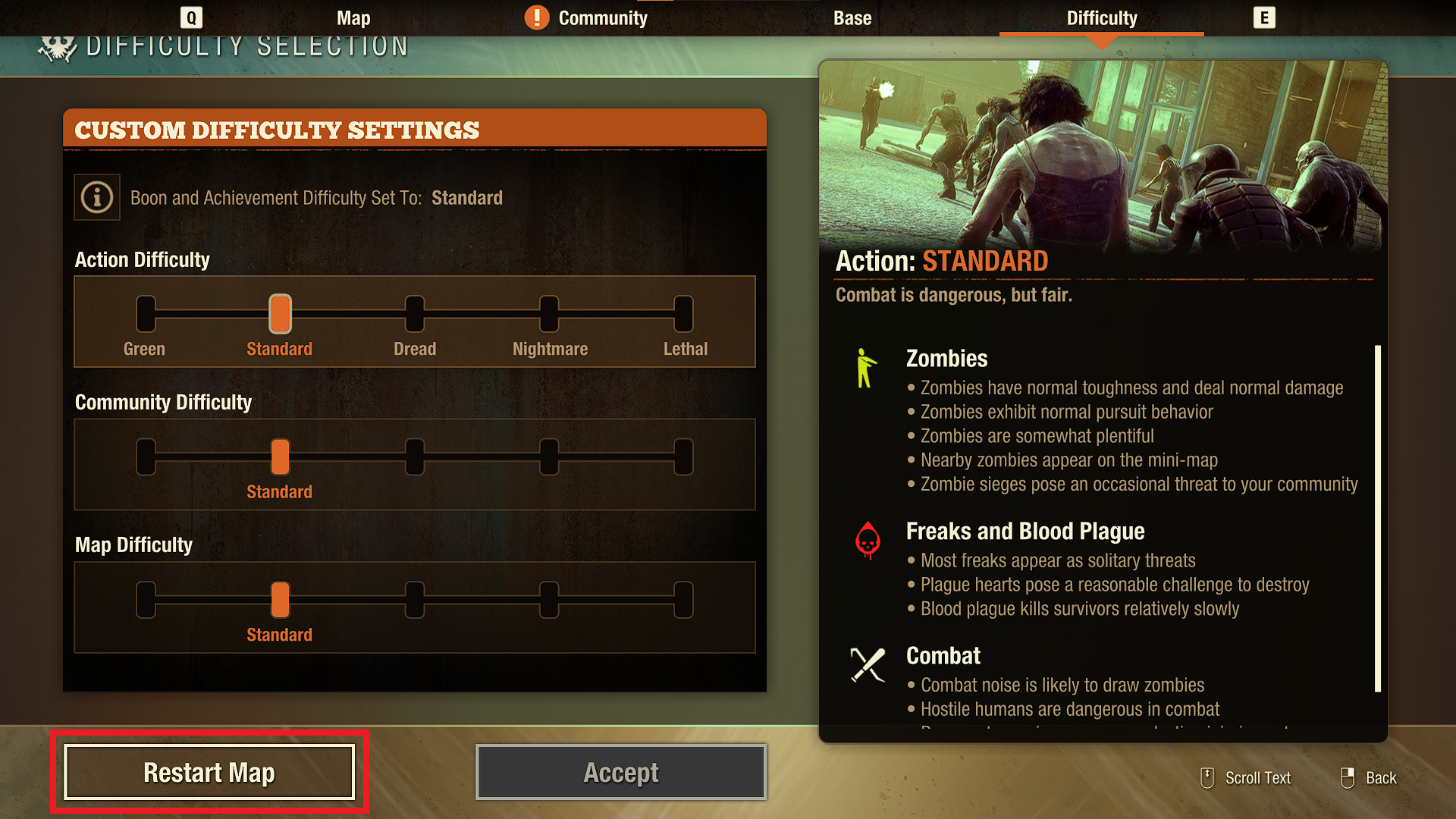
Task: Click the crossed weapons Combat icon
Action: click(x=868, y=665)
